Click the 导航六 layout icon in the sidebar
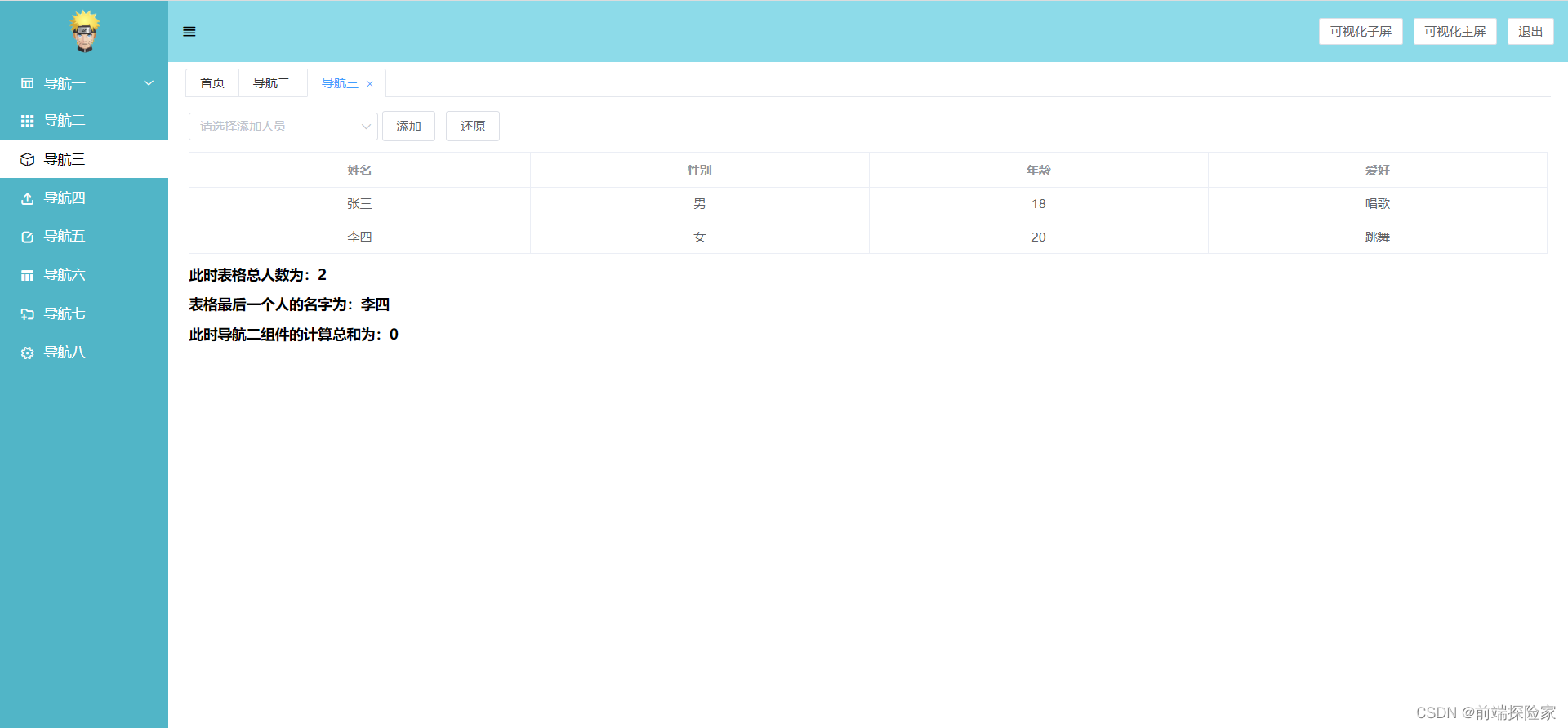Viewport: 1568px width, 728px height. (27, 275)
